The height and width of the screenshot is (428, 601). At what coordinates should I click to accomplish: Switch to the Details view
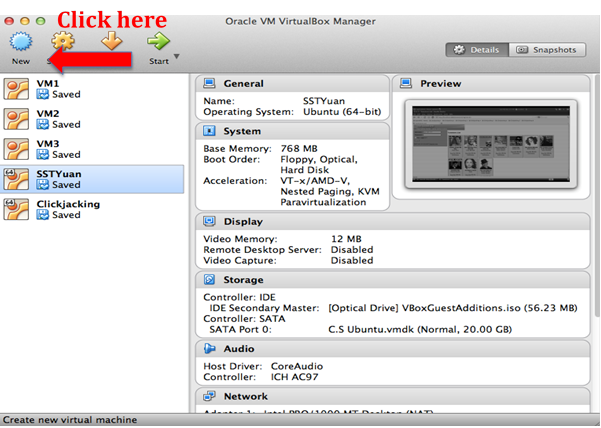(477, 50)
